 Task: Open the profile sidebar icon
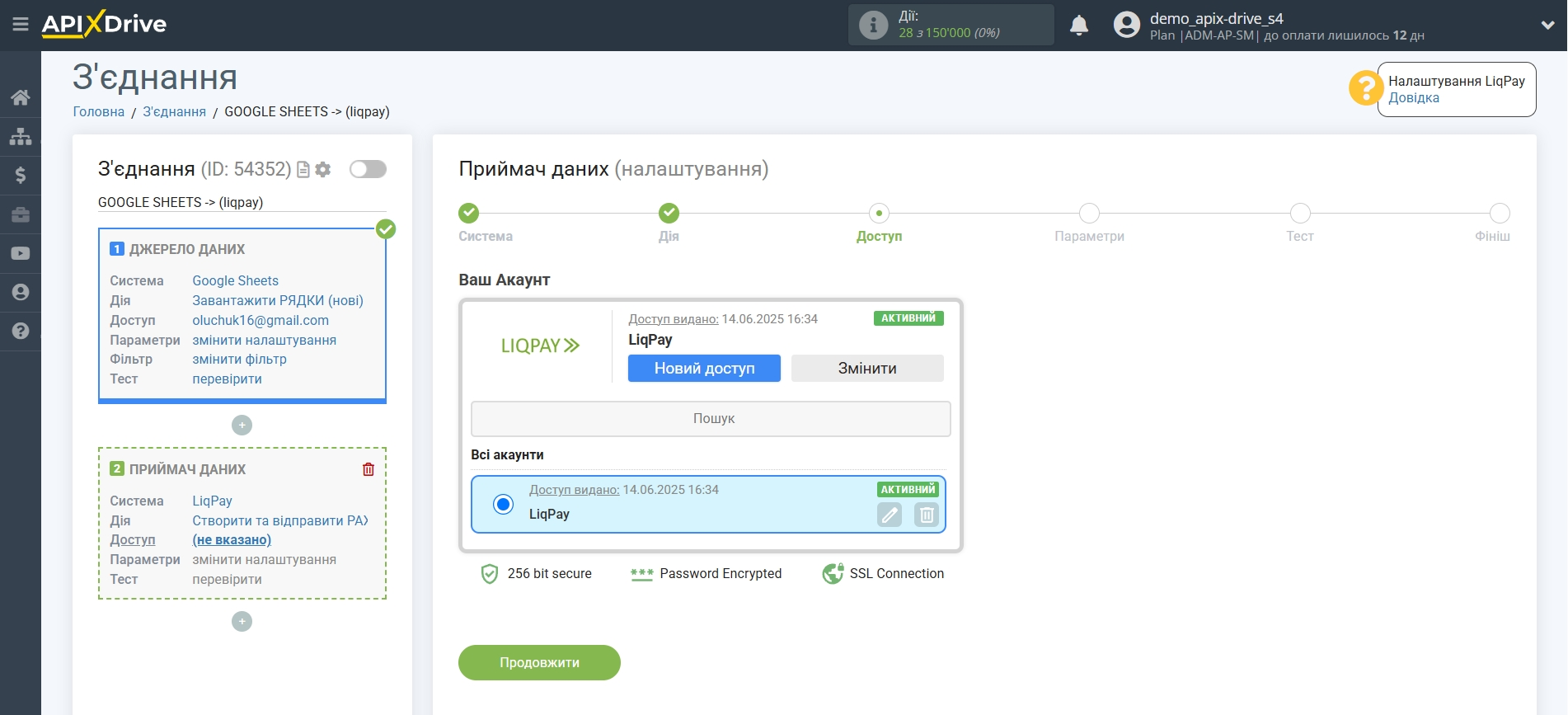(x=21, y=292)
